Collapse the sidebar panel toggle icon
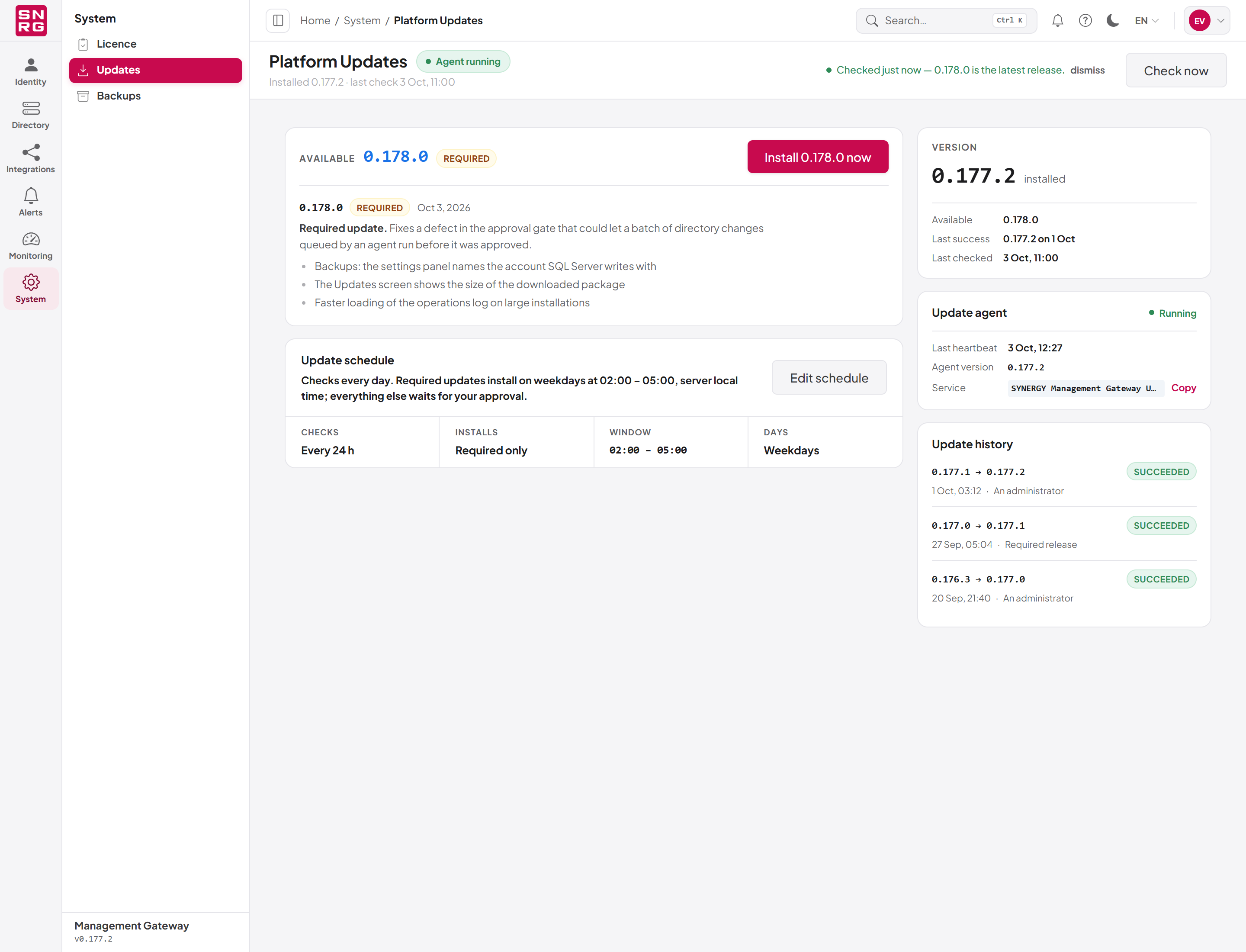 (278, 20)
